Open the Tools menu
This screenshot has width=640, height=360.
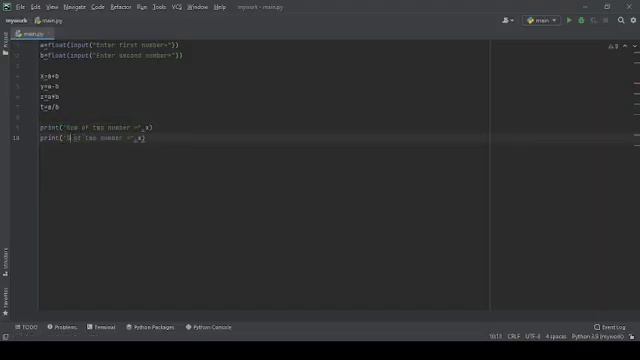(x=159, y=7)
